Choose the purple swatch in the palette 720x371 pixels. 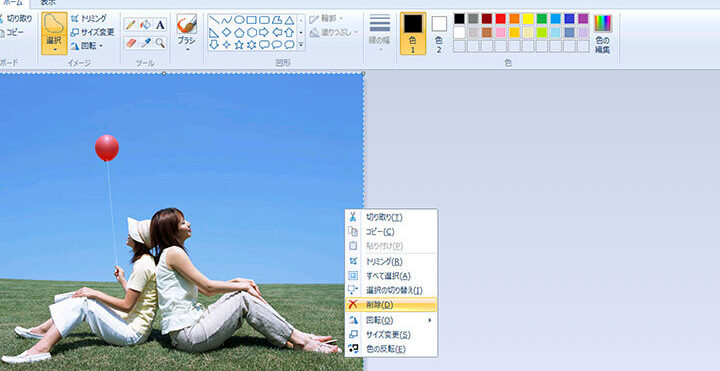[583, 18]
